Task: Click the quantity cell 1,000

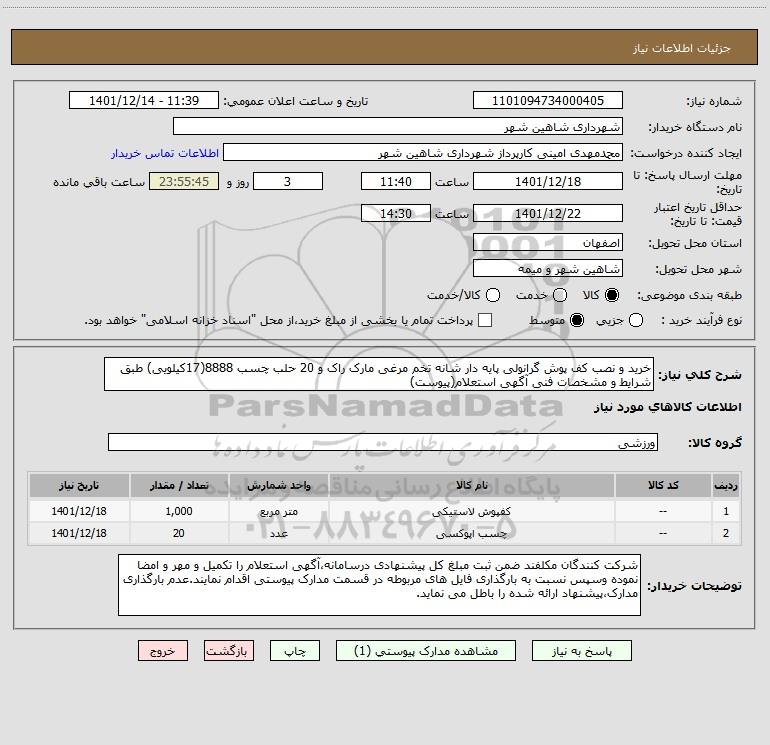Action: [x=179, y=511]
